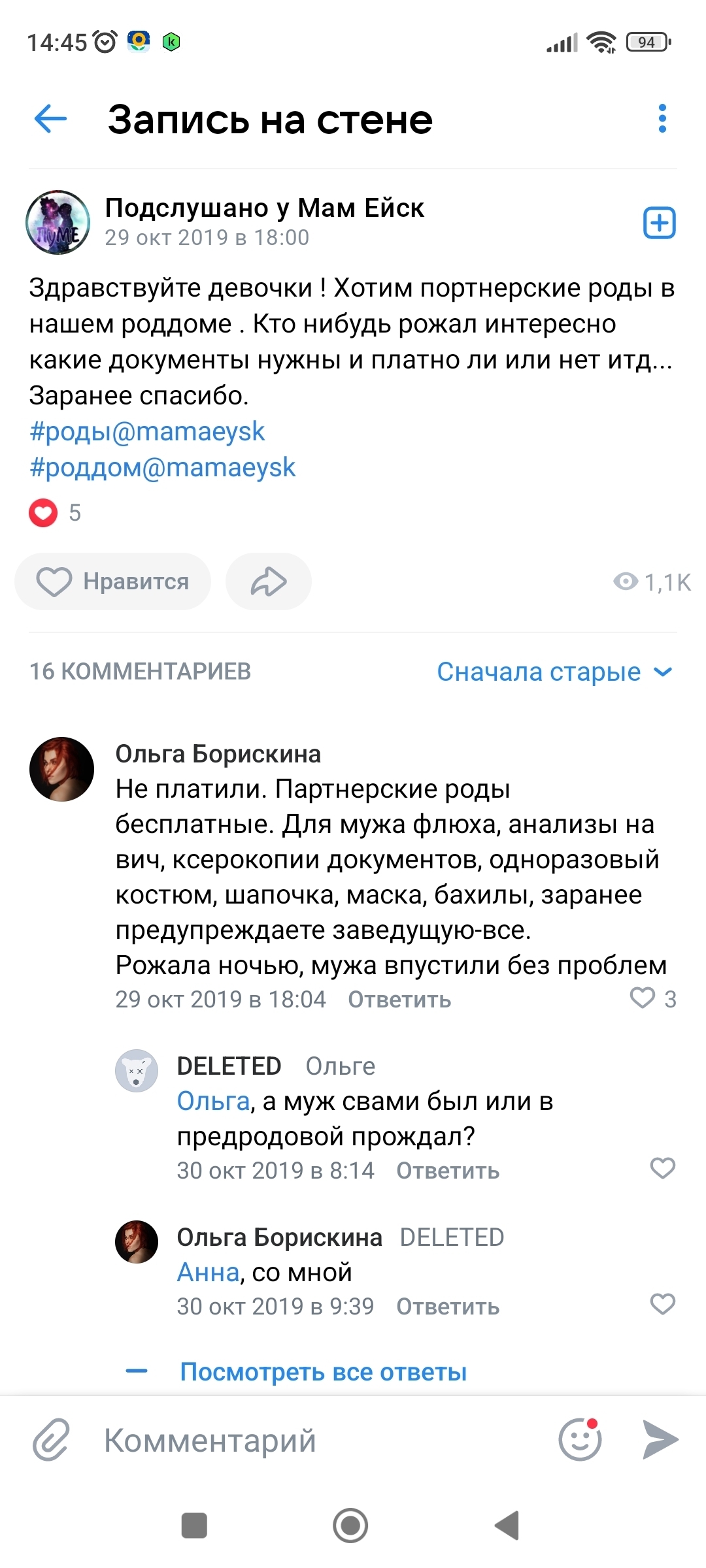
Task: Type in the Комментарий input field
Action: pos(314,1441)
